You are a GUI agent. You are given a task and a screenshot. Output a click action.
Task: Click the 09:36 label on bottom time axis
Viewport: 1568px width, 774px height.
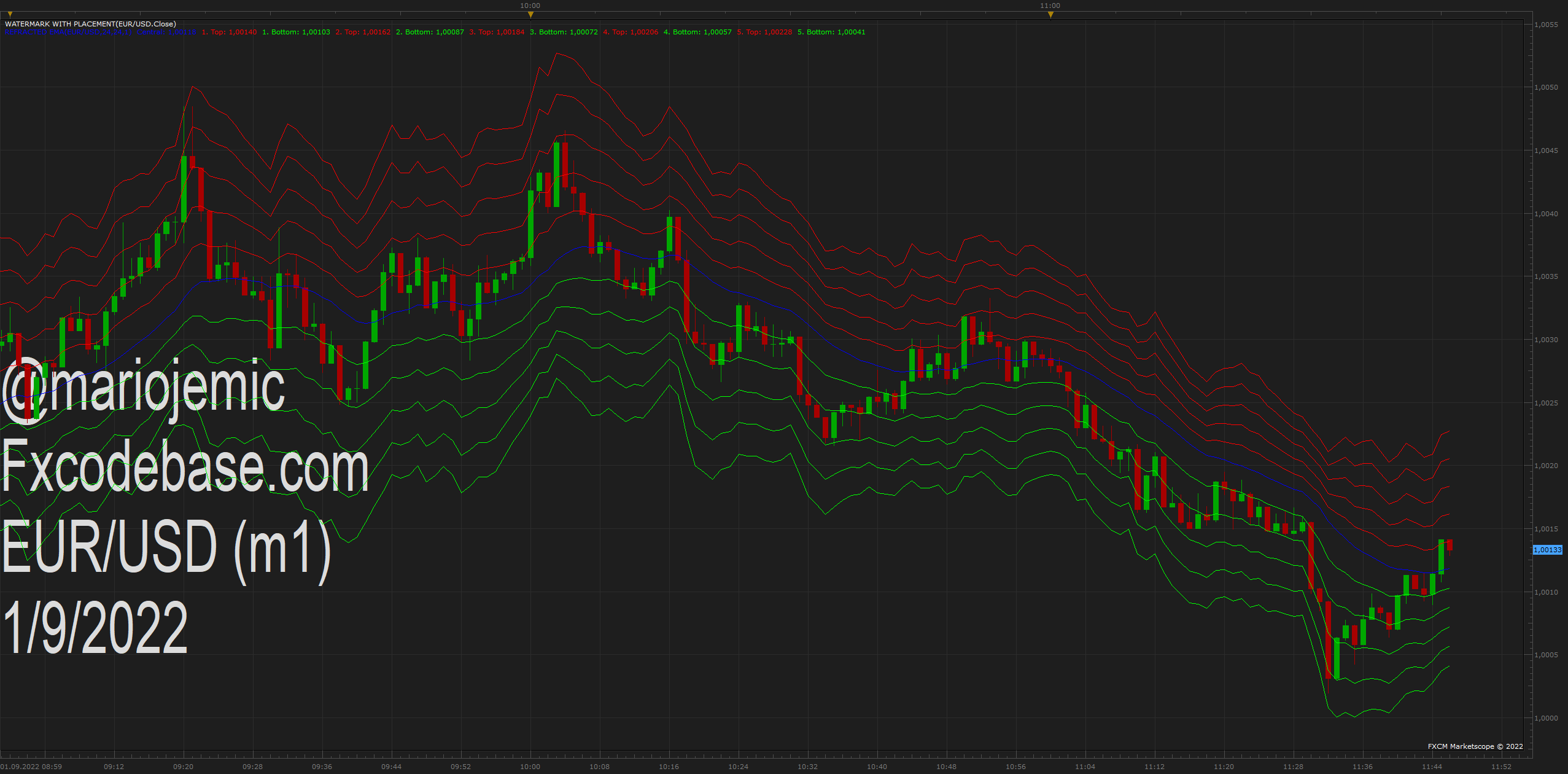coord(322,767)
